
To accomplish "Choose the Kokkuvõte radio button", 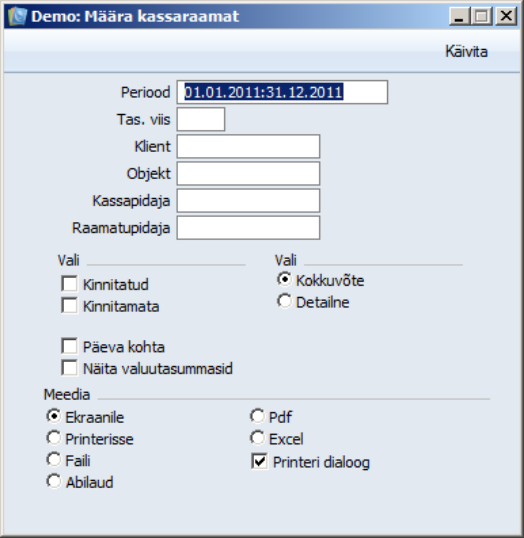I will click(x=284, y=279).
